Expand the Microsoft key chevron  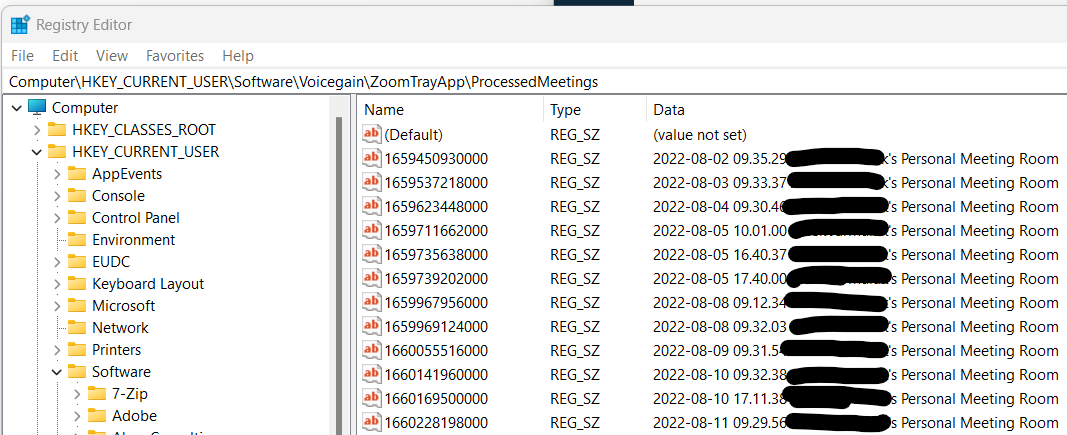pos(58,306)
